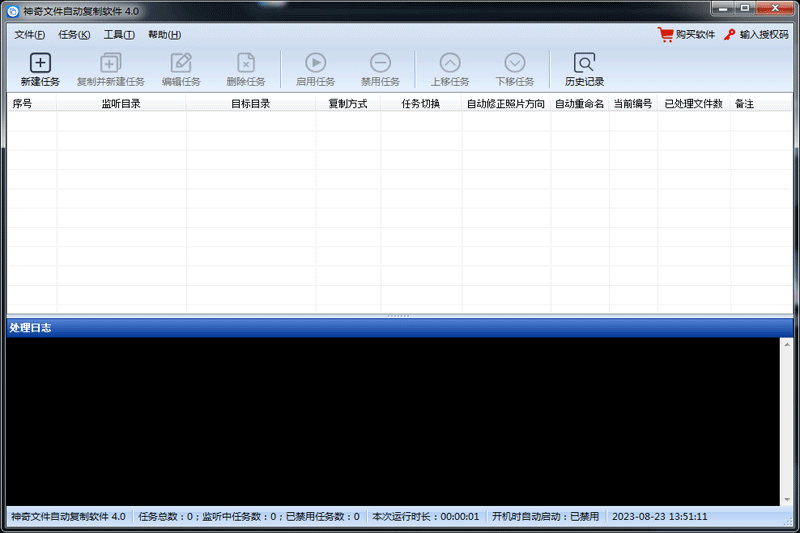Maximize the window

pos(745,8)
